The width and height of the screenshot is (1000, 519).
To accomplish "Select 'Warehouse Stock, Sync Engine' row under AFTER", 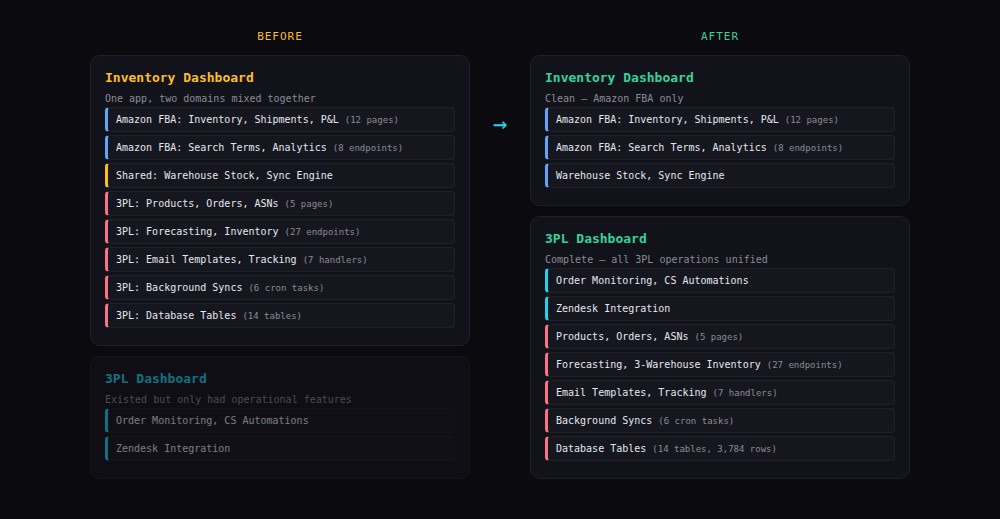I will (720, 175).
